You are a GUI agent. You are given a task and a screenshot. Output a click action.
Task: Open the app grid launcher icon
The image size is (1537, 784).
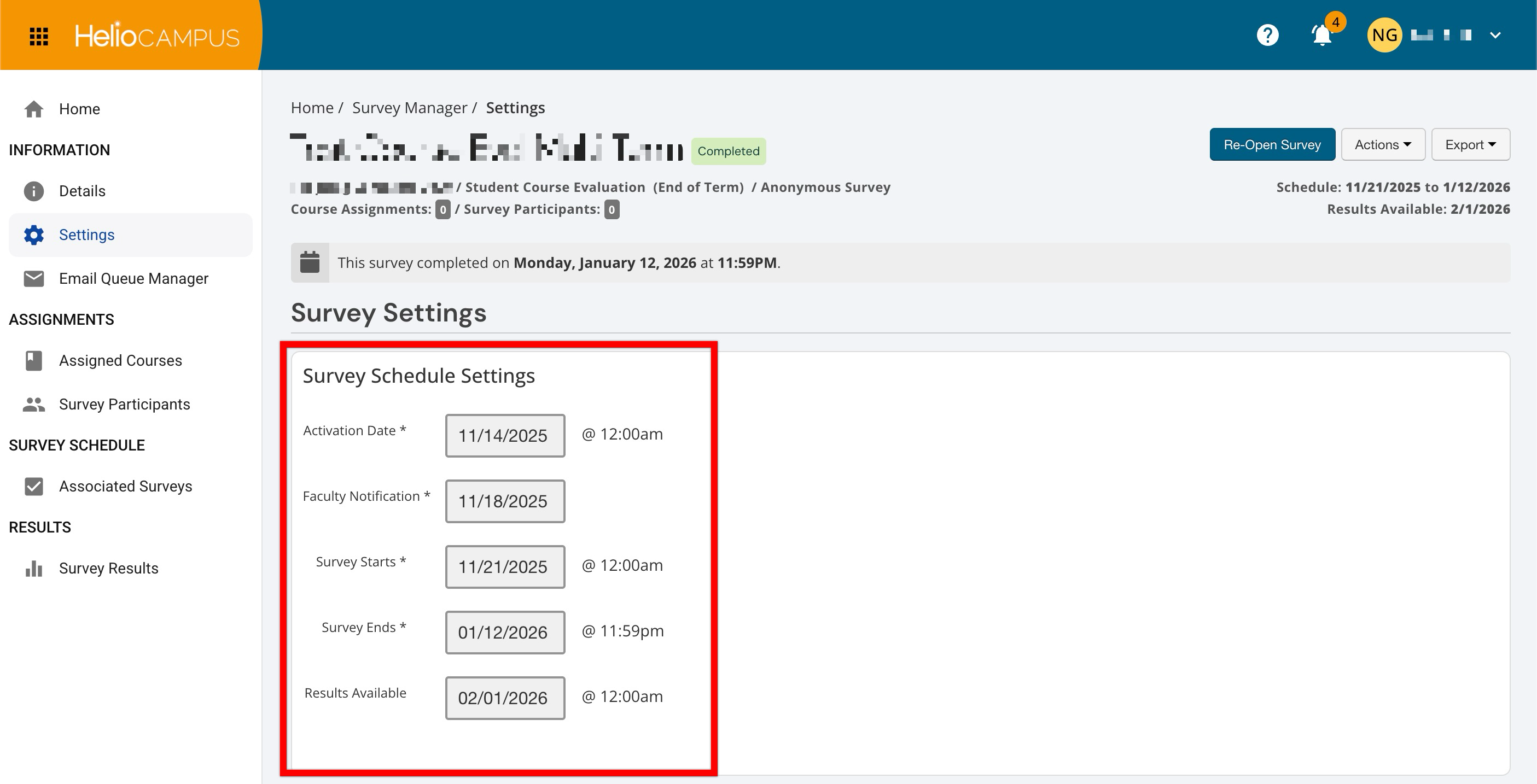pos(39,37)
